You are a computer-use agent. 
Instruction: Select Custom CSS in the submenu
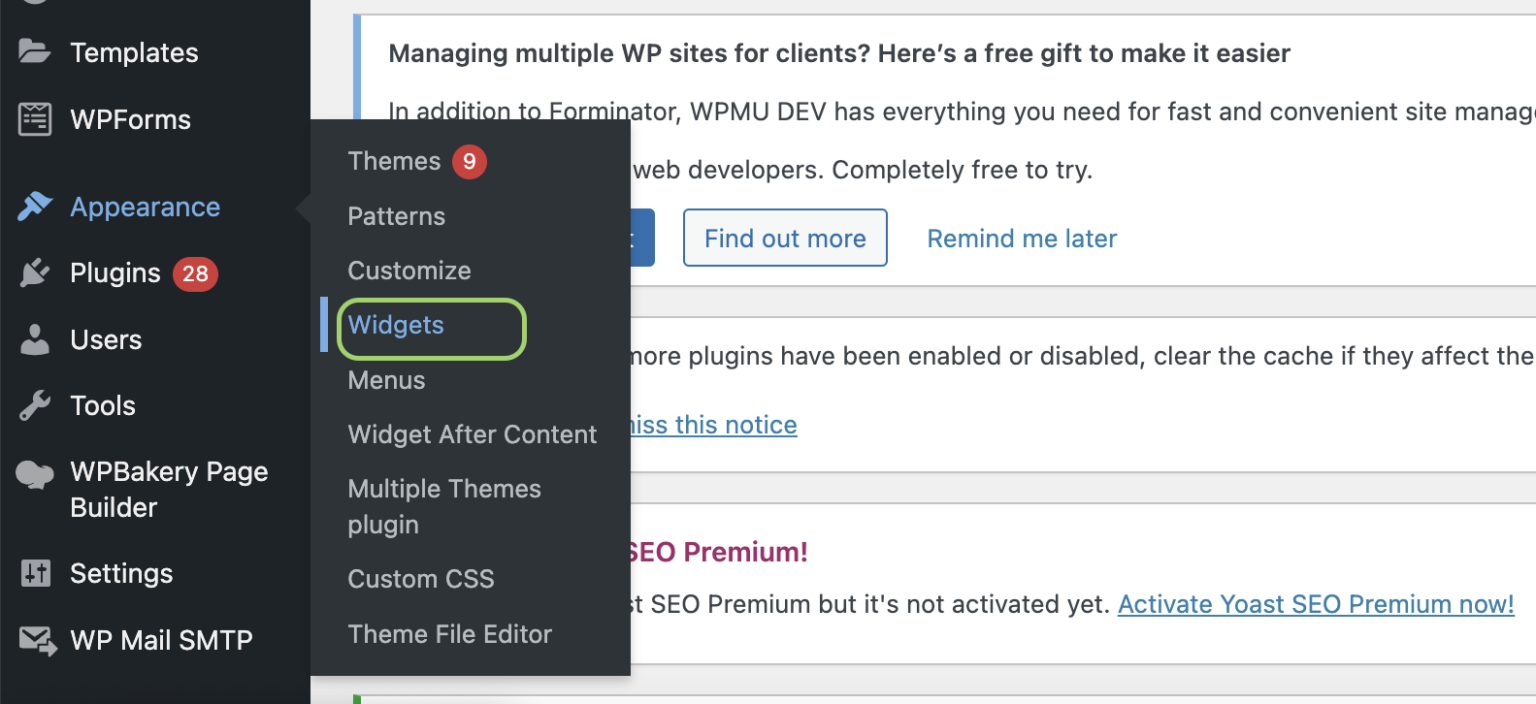click(421, 578)
